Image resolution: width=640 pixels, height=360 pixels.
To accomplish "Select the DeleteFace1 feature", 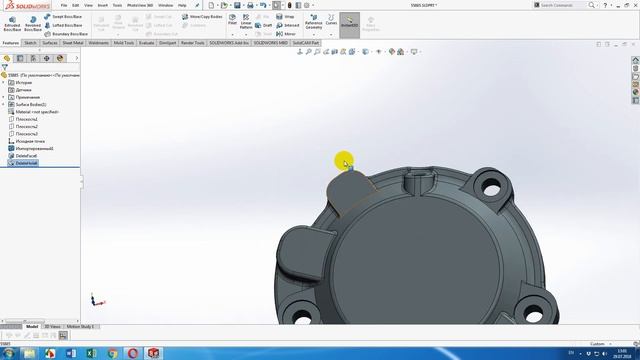I will pyautogui.click(x=23, y=156).
